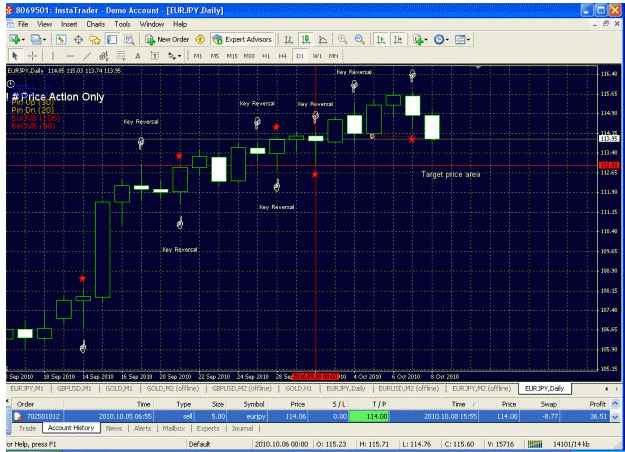Open the Help menu
625x452 pixels.
(x=180, y=24)
